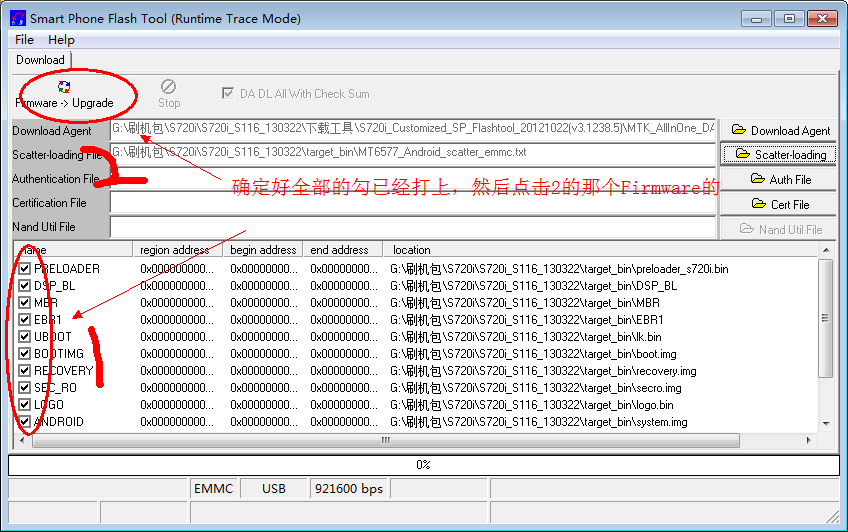Click Nand Util File button
848x532 pixels.
(x=778, y=229)
